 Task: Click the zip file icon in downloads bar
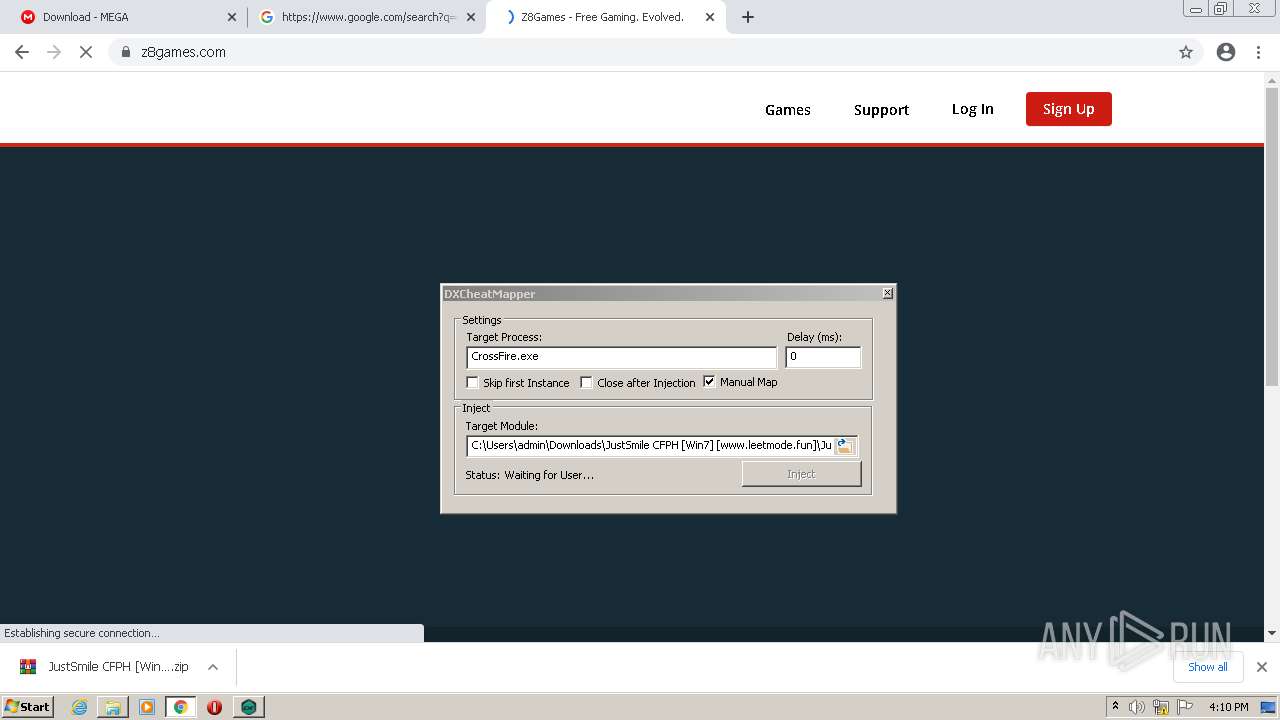click(x=28, y=667)
